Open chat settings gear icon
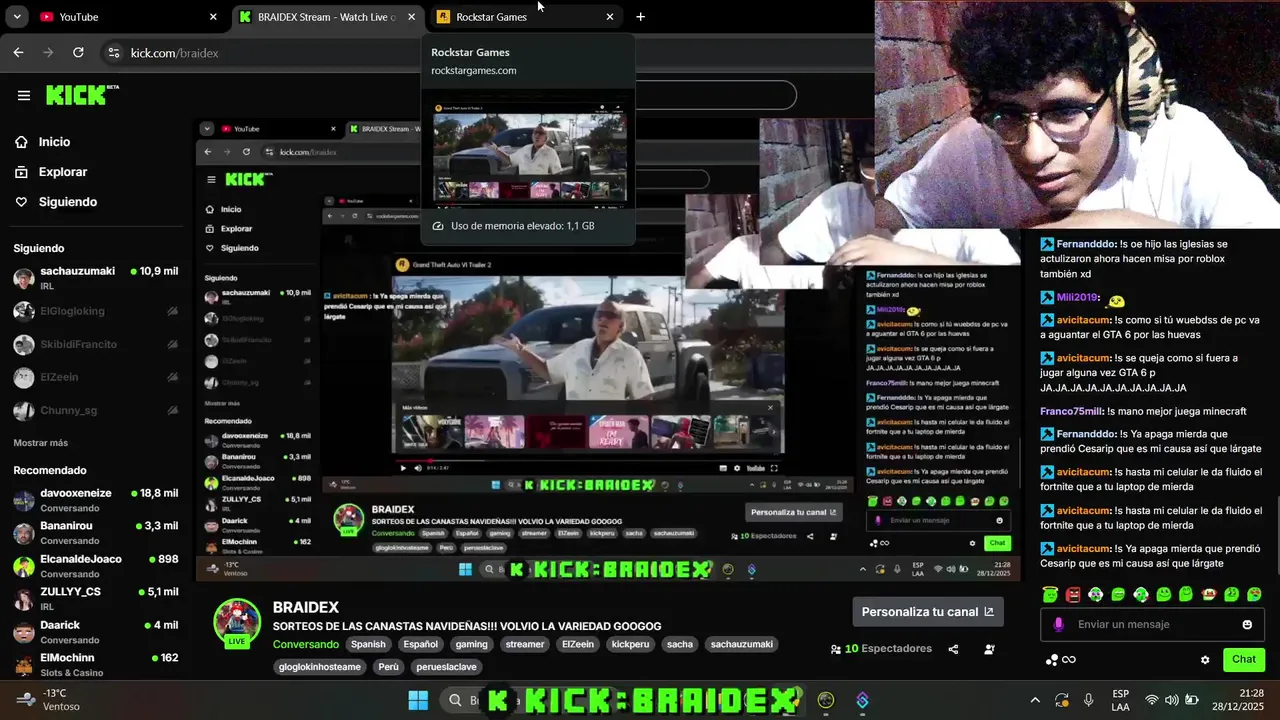Image resolution: width=1280 pixels, height=720 pixels. pos(1205,660)
